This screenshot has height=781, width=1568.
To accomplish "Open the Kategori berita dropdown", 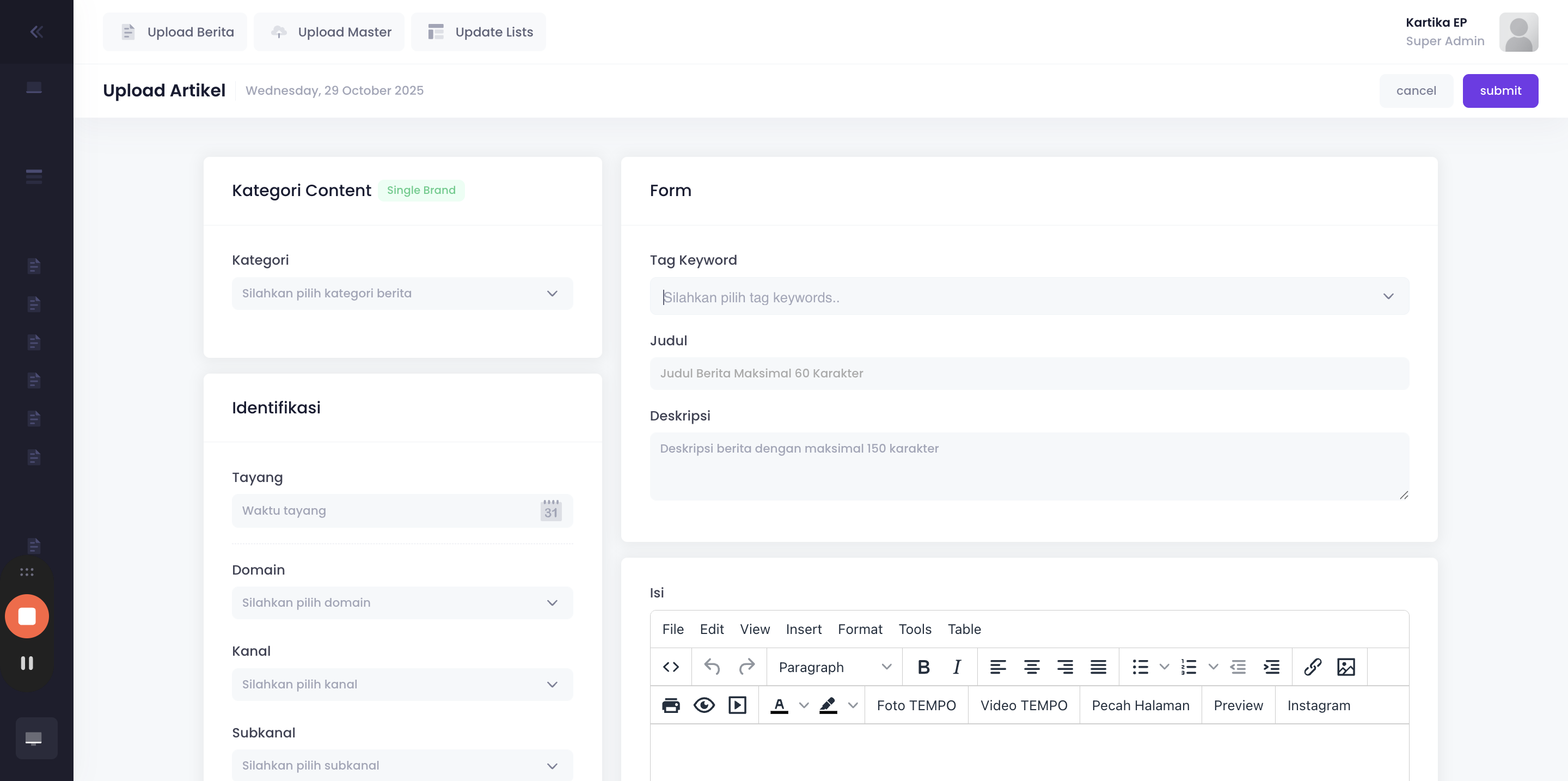I will pyautogui.click(x=402, y=294).
